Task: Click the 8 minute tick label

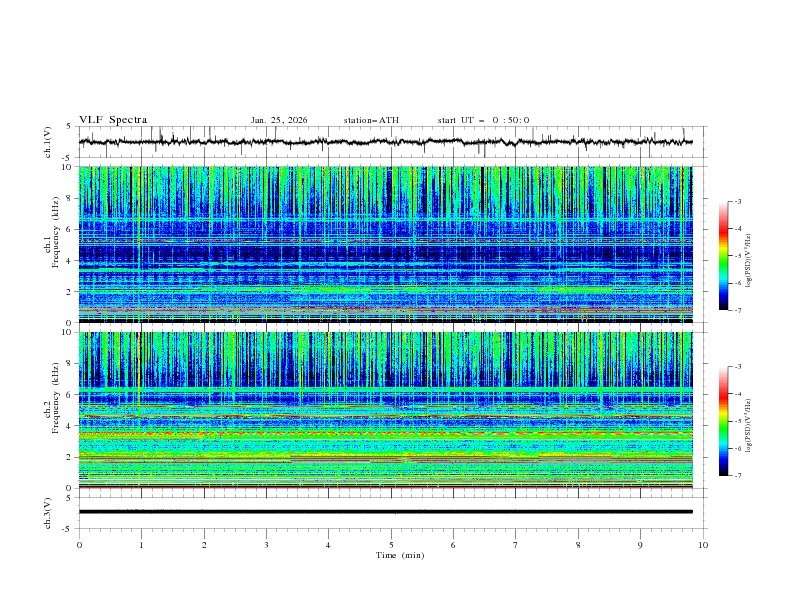Action: 578,544
